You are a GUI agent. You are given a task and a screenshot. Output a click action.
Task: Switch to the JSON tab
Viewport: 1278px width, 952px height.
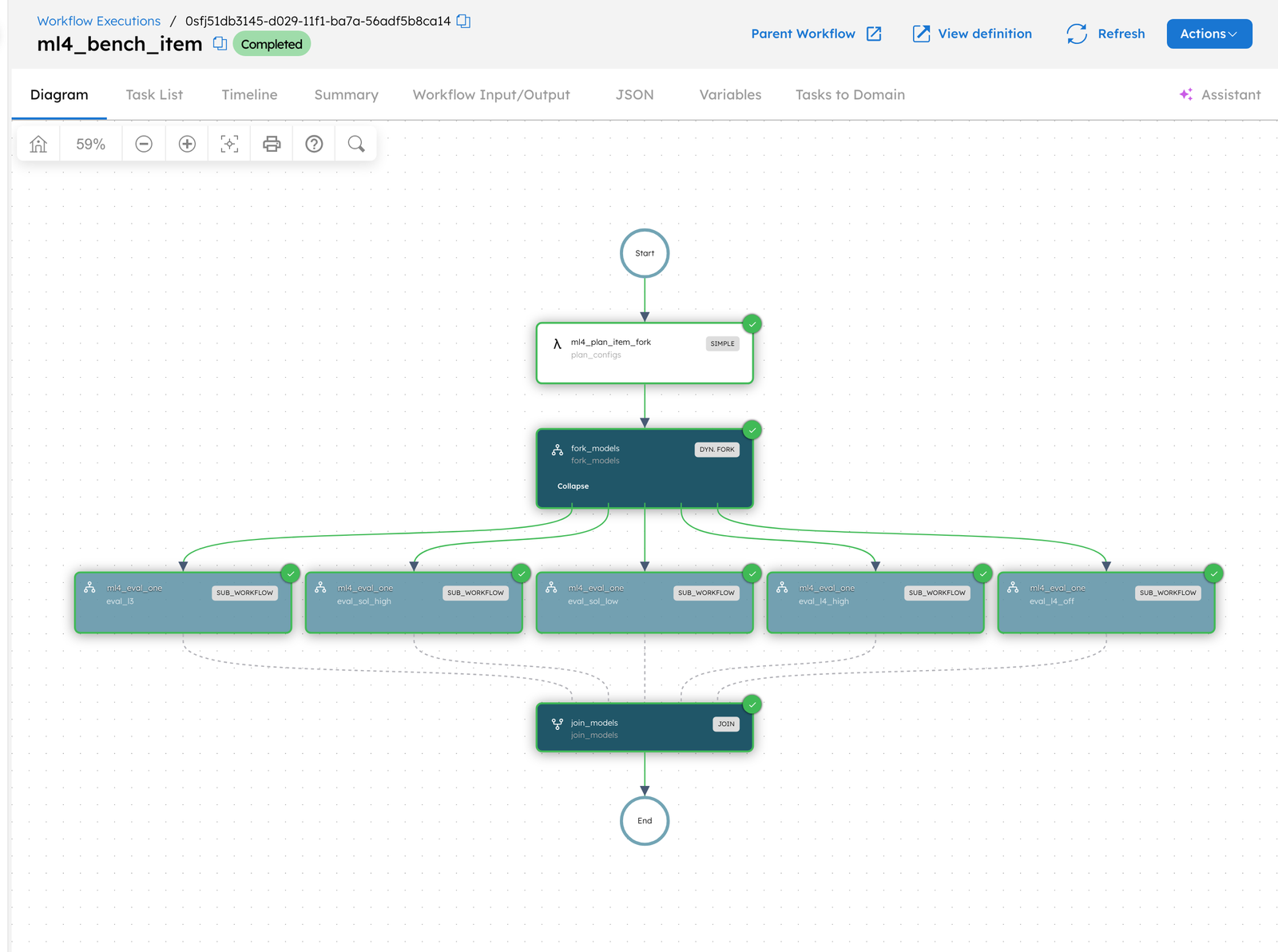[x=634, y=94]
